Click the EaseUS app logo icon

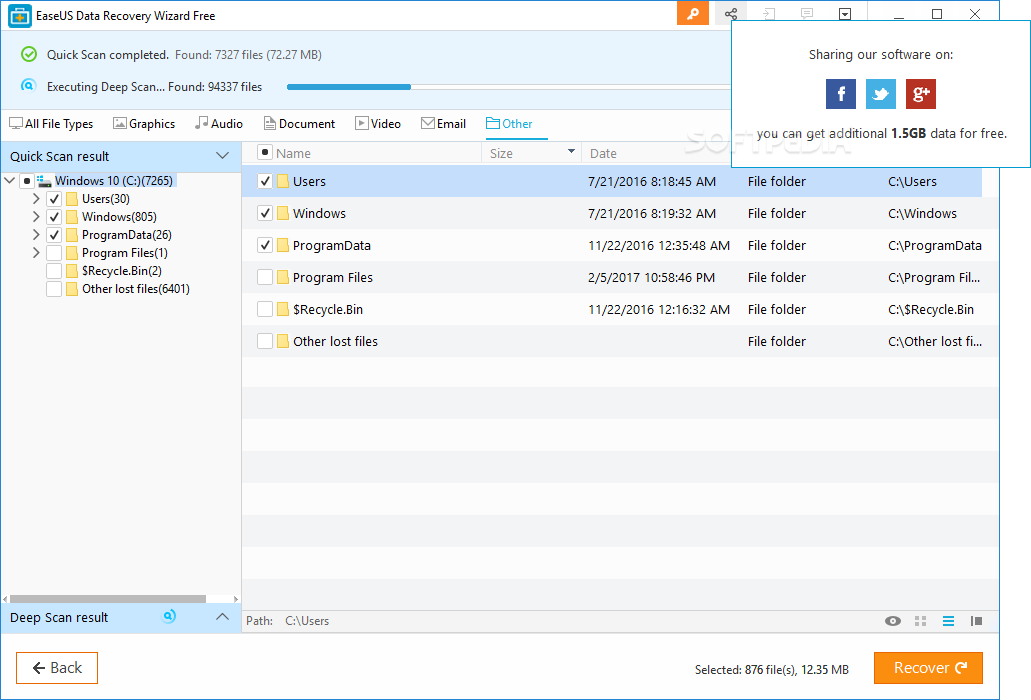[x=20, y=16]
